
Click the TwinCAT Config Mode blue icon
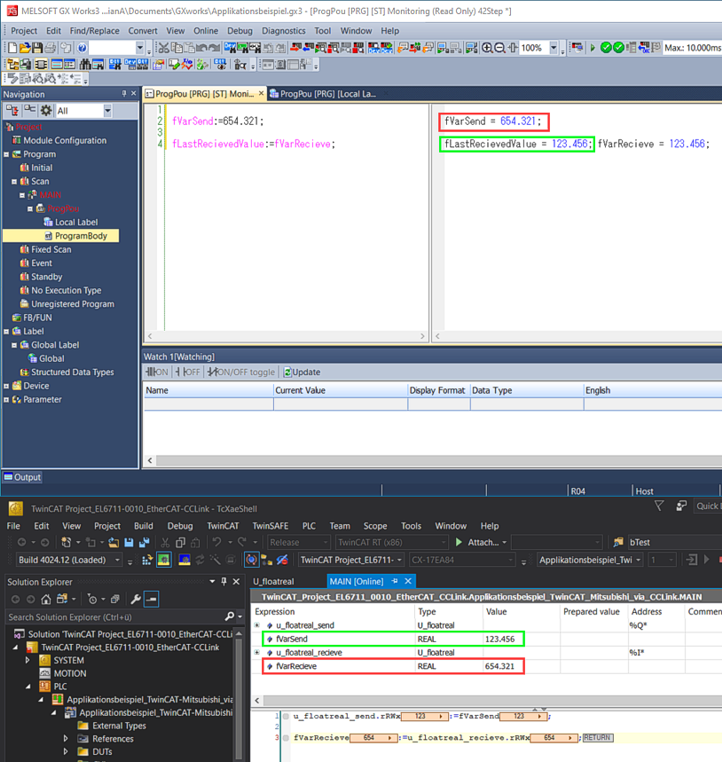[184, 560]
